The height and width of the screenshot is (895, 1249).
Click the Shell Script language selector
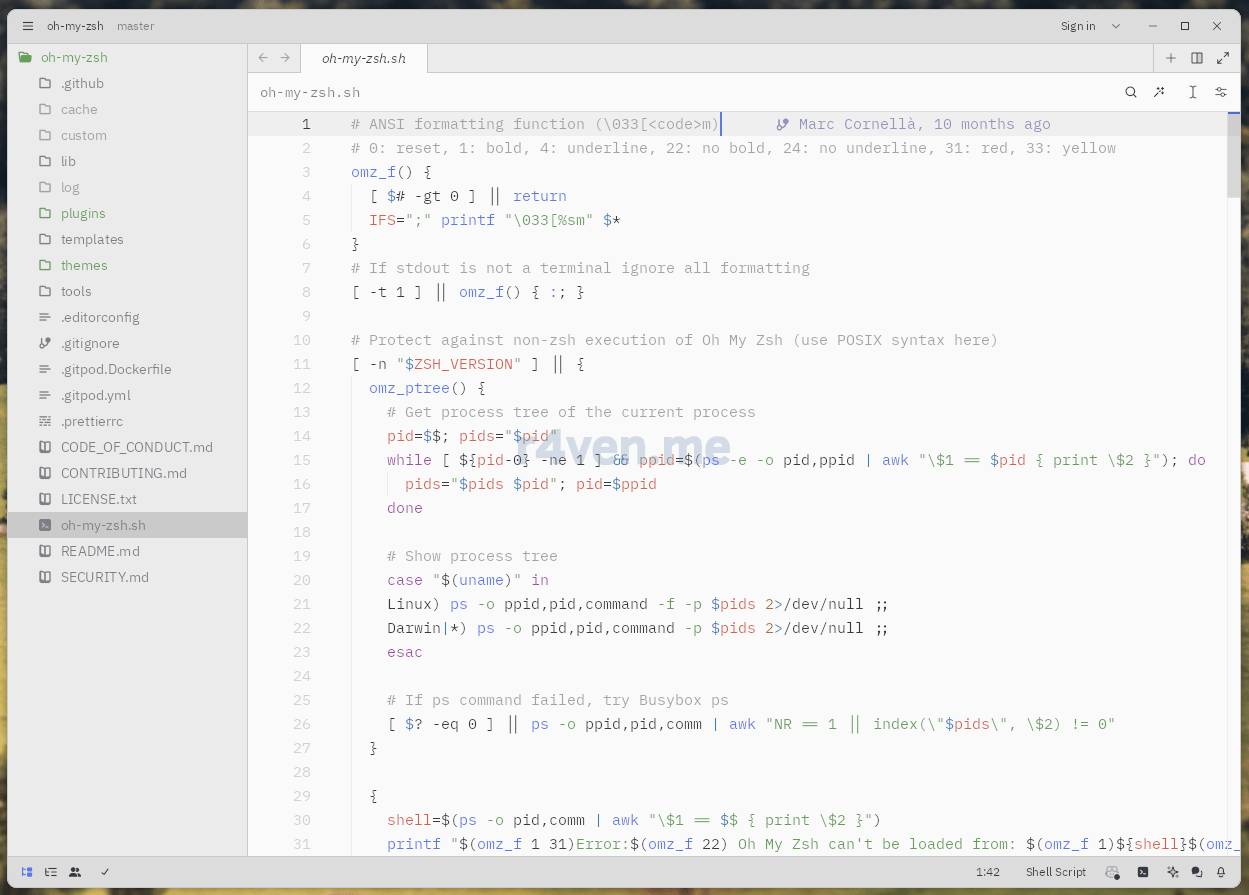pos(1055,872)
